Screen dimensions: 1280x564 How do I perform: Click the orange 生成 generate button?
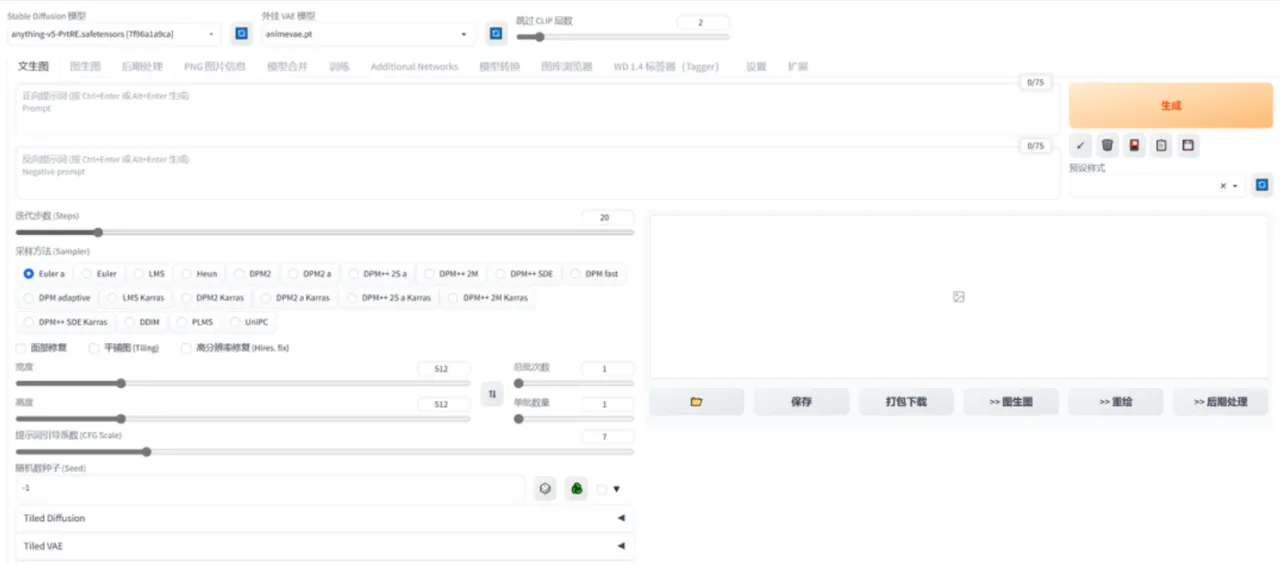point(1170,105)
